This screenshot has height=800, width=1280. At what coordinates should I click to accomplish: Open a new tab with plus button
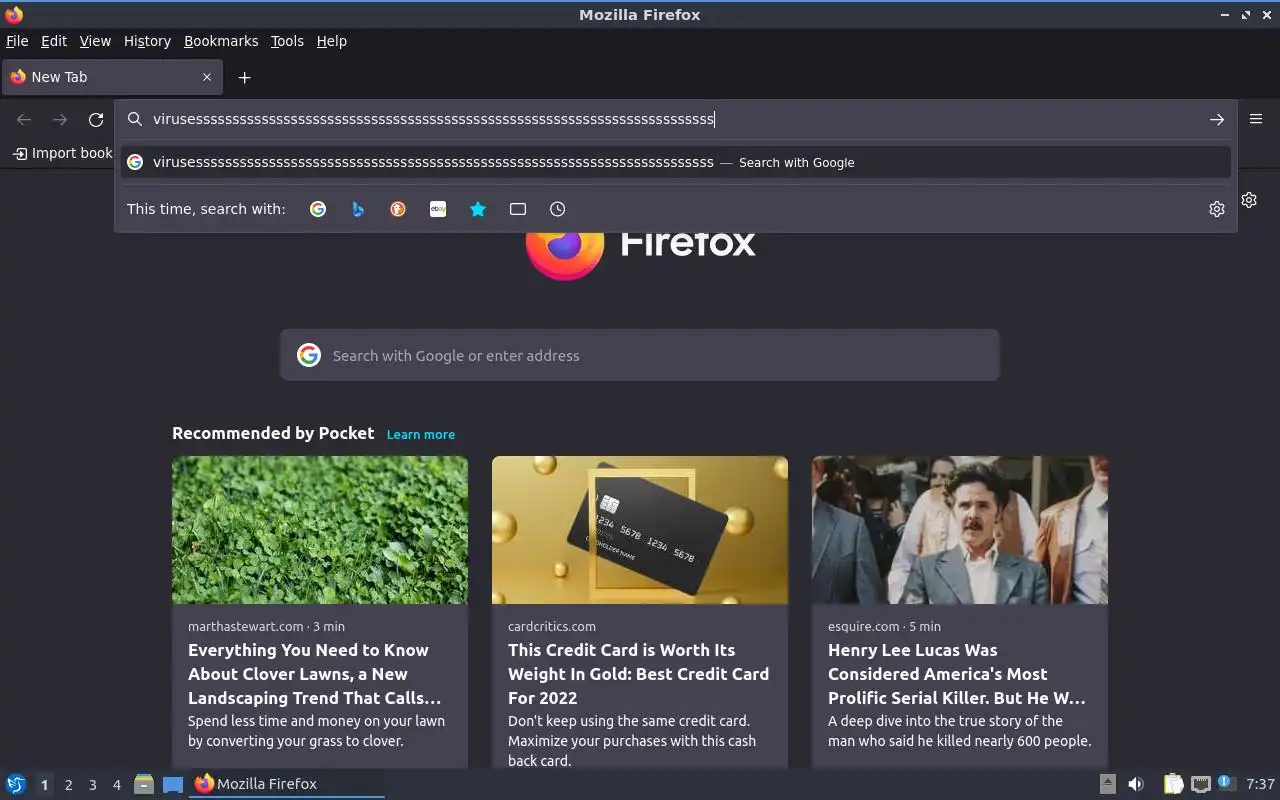(x=244, y=77)
